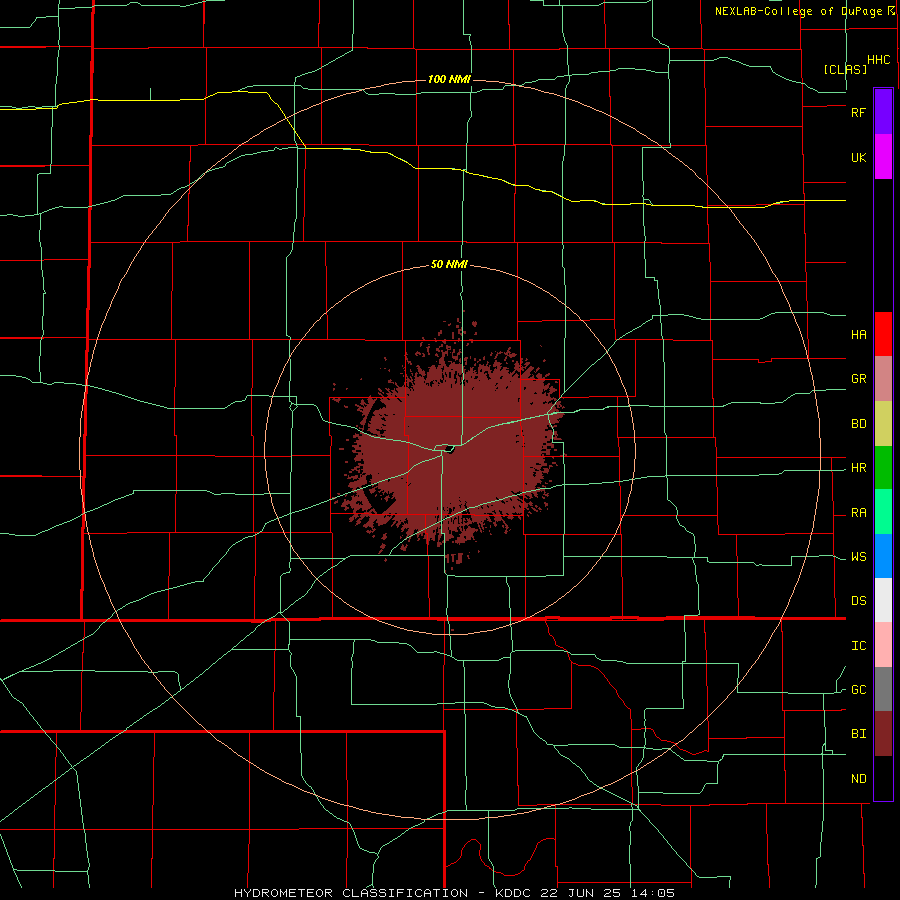900x900 pixels.
Task: Click the "GC" legend label
Action: point(858,690)
